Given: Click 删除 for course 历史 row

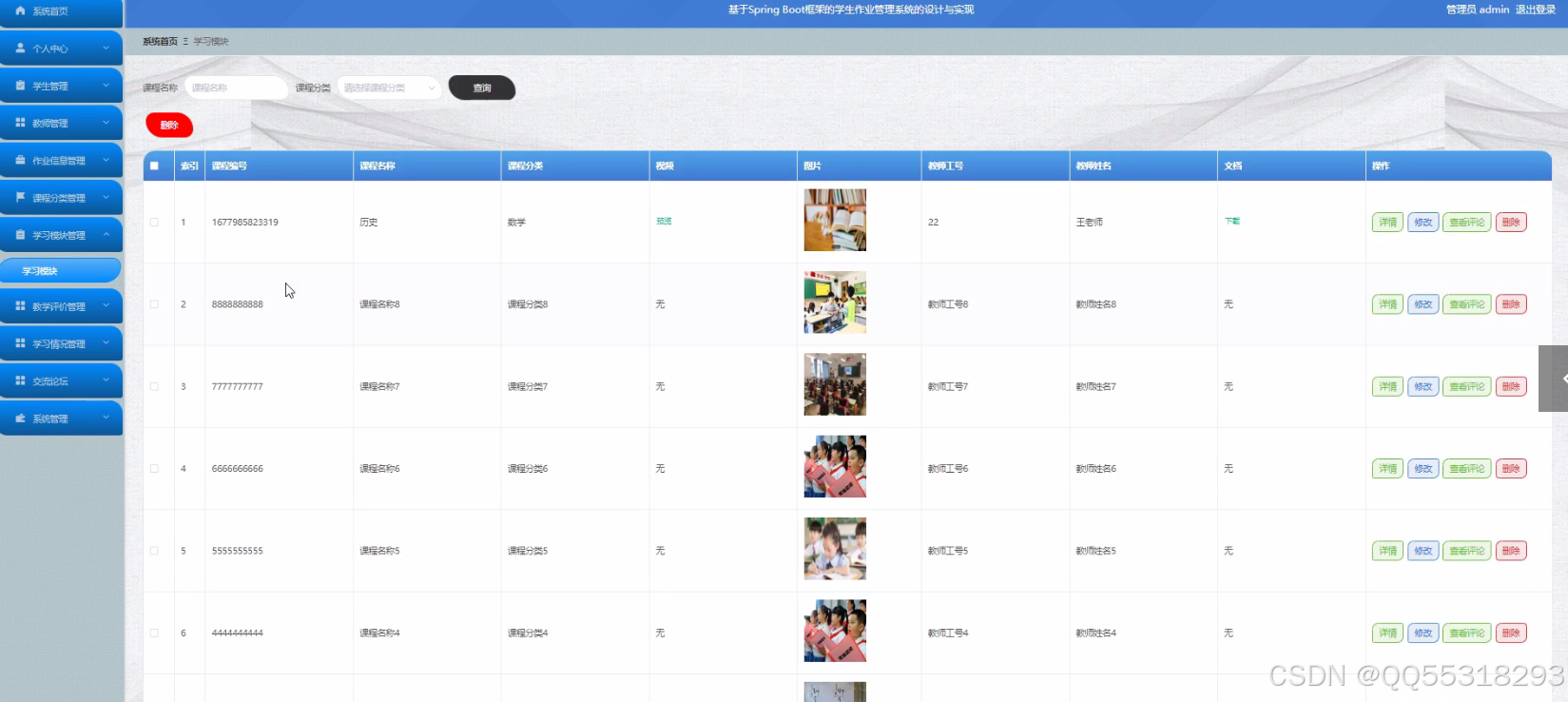Looking at the screenshot, I should tap(1511, 222).
